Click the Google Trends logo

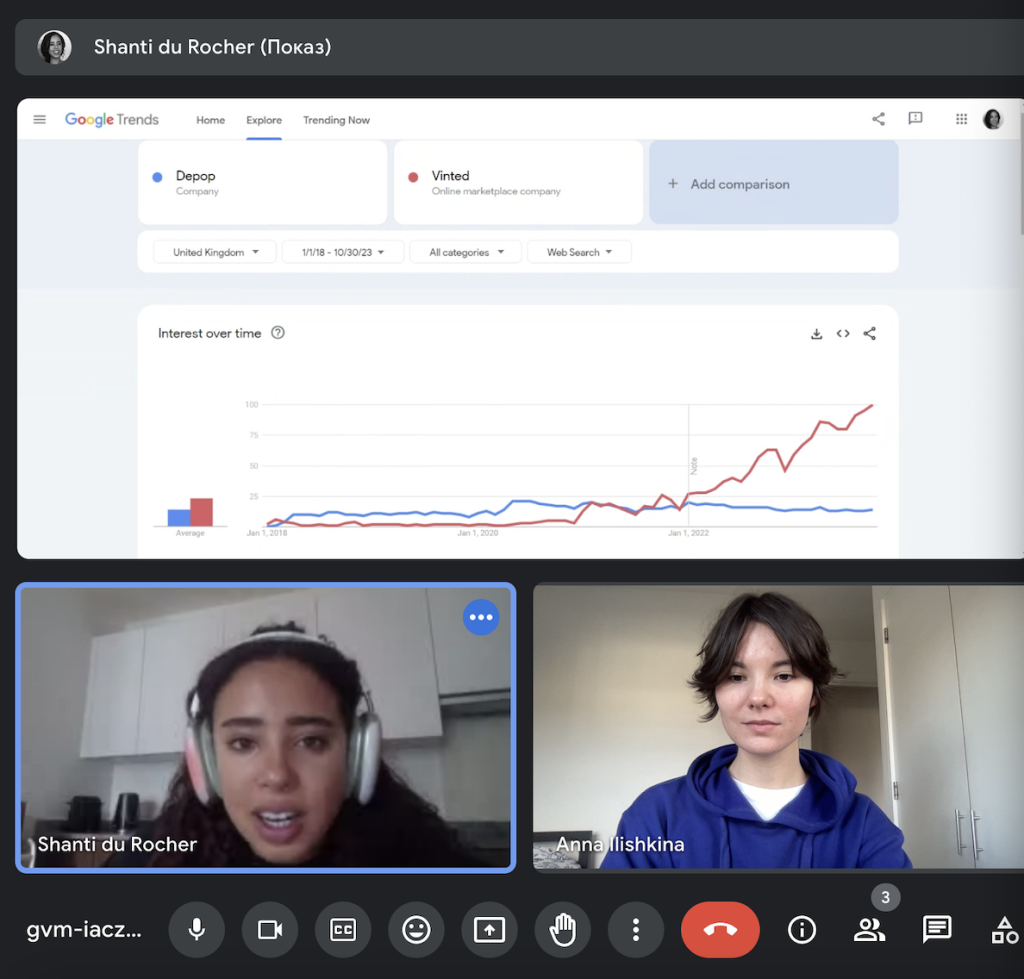click(x=112, y=120)
